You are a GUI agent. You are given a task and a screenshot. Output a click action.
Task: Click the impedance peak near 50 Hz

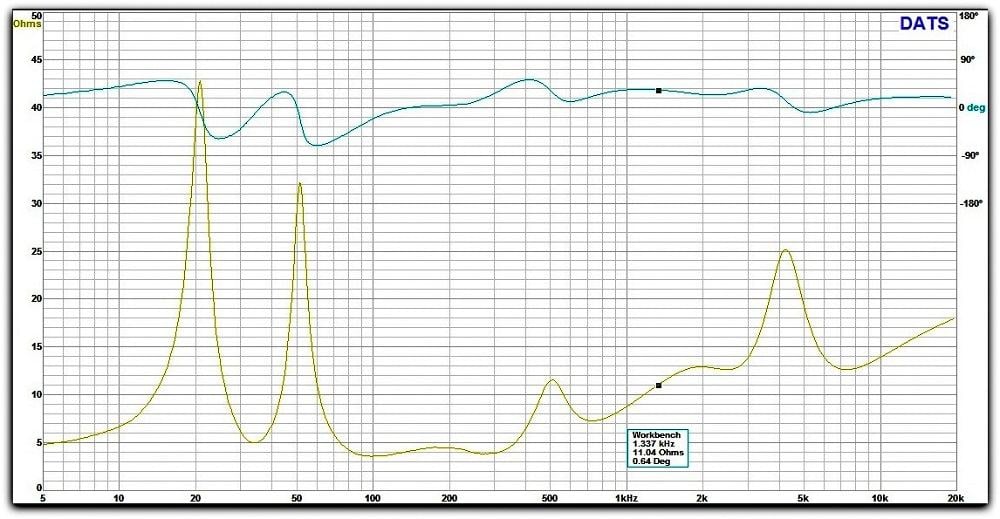coord(299,184)
